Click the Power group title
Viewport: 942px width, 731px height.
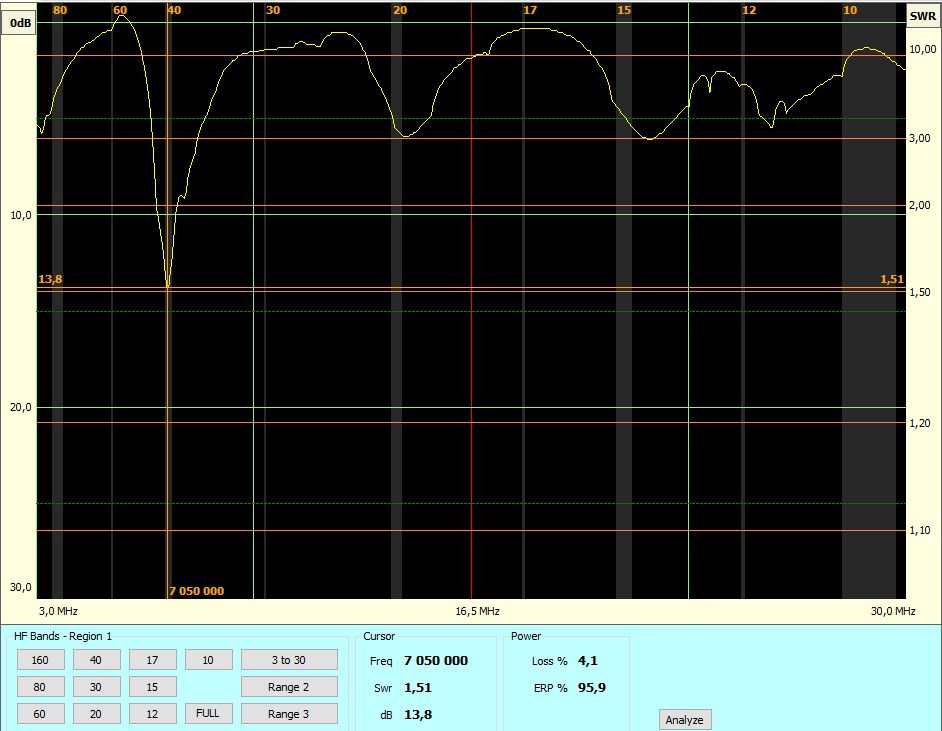pyautogui.click(x=526, y=636)
